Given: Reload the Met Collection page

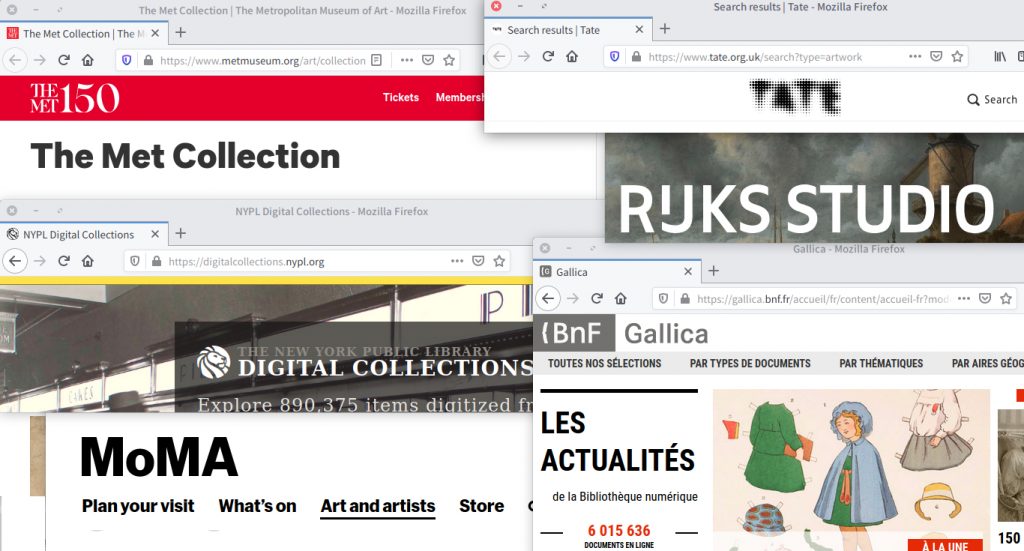Looking at the screenshot, I should tap(63, 60).
